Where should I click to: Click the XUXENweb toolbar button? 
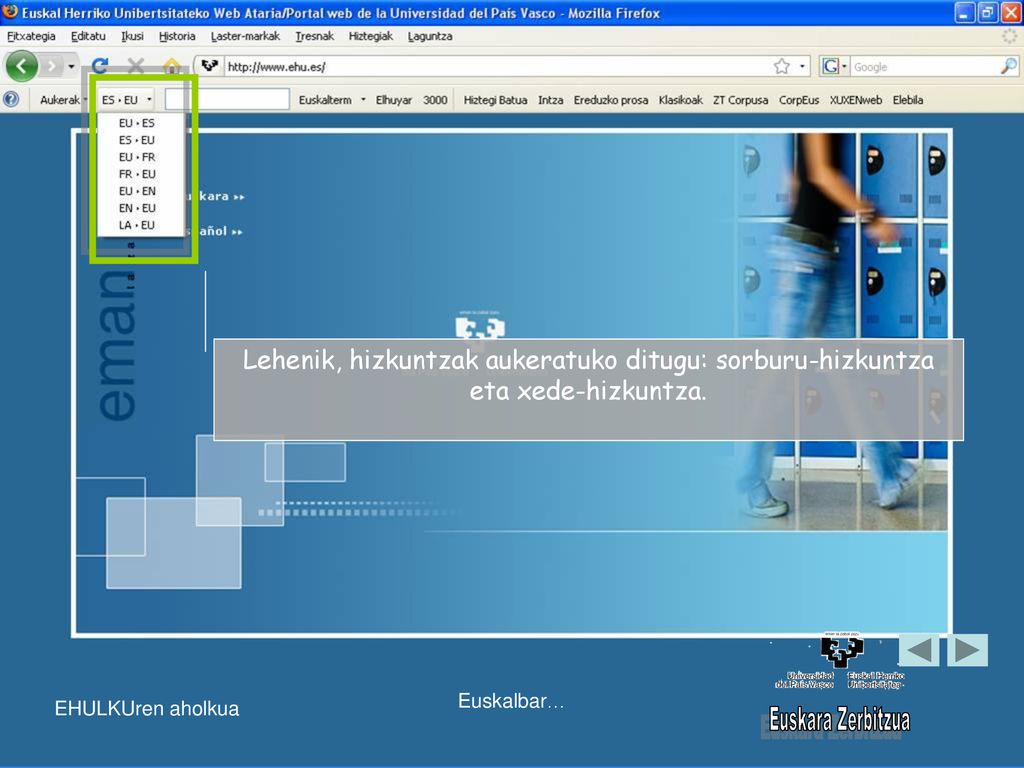pyautogui.click(x=856, y=100)
